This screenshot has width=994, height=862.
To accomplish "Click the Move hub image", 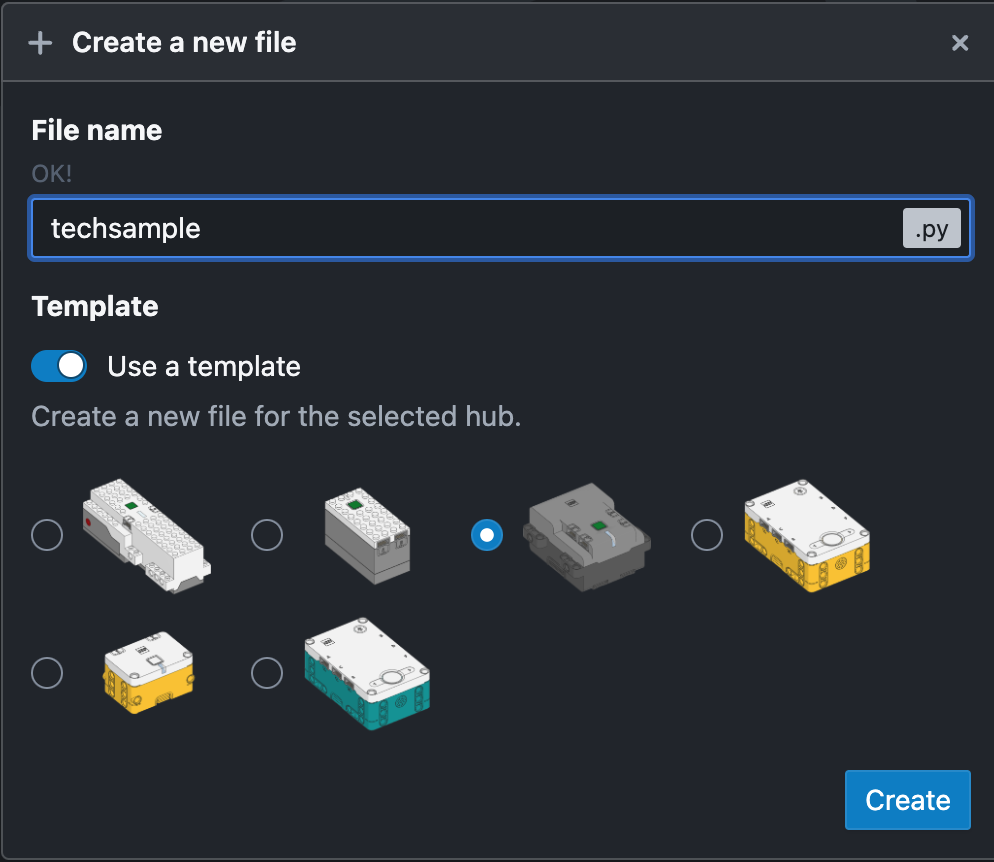I will (146, 536).
